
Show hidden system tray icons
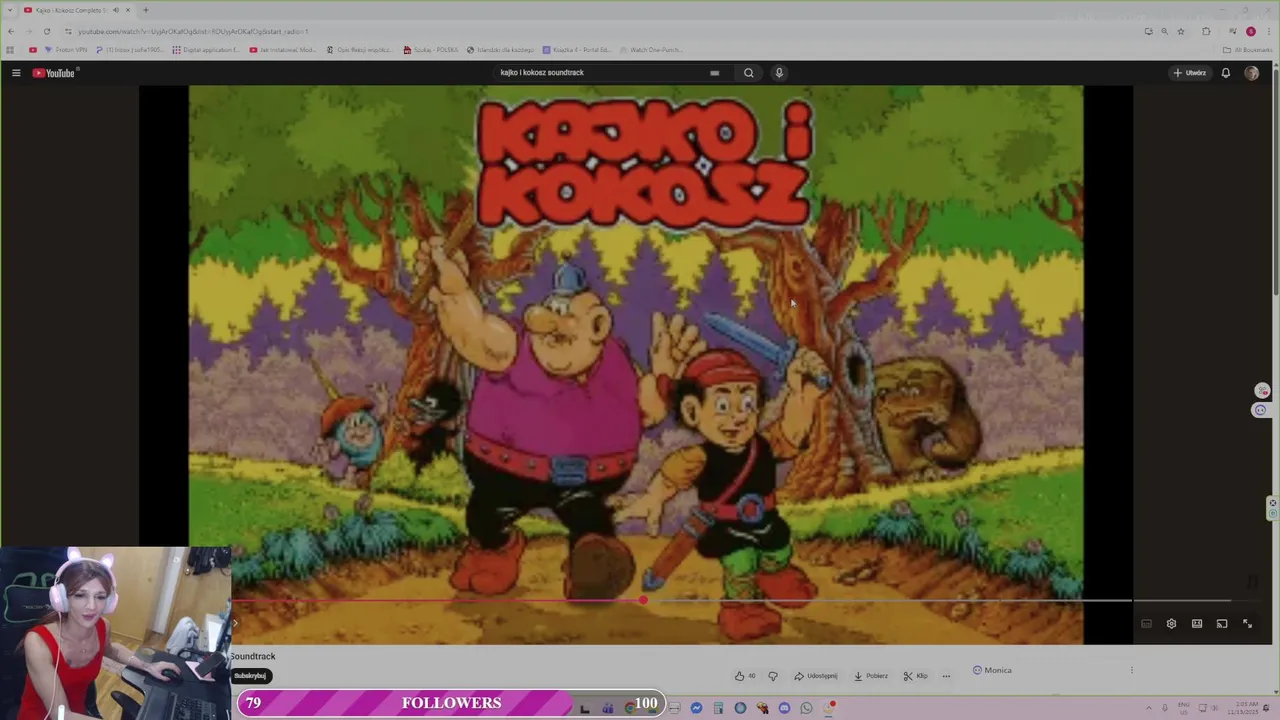pyautogui.click(x=1150, y=708)
